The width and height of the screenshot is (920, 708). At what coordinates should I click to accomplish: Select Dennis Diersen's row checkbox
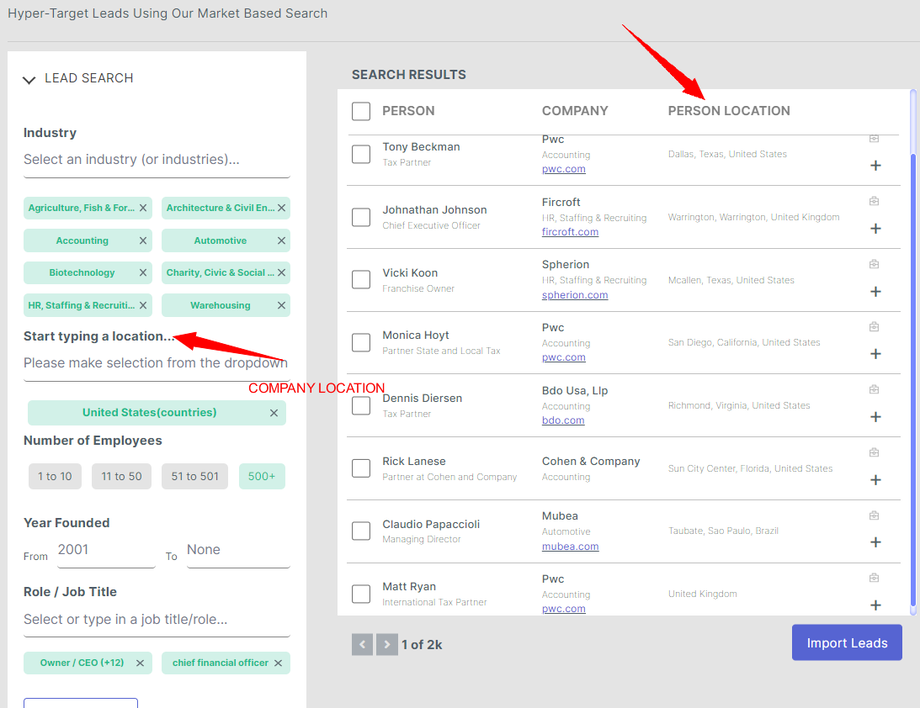click(361, 406)
